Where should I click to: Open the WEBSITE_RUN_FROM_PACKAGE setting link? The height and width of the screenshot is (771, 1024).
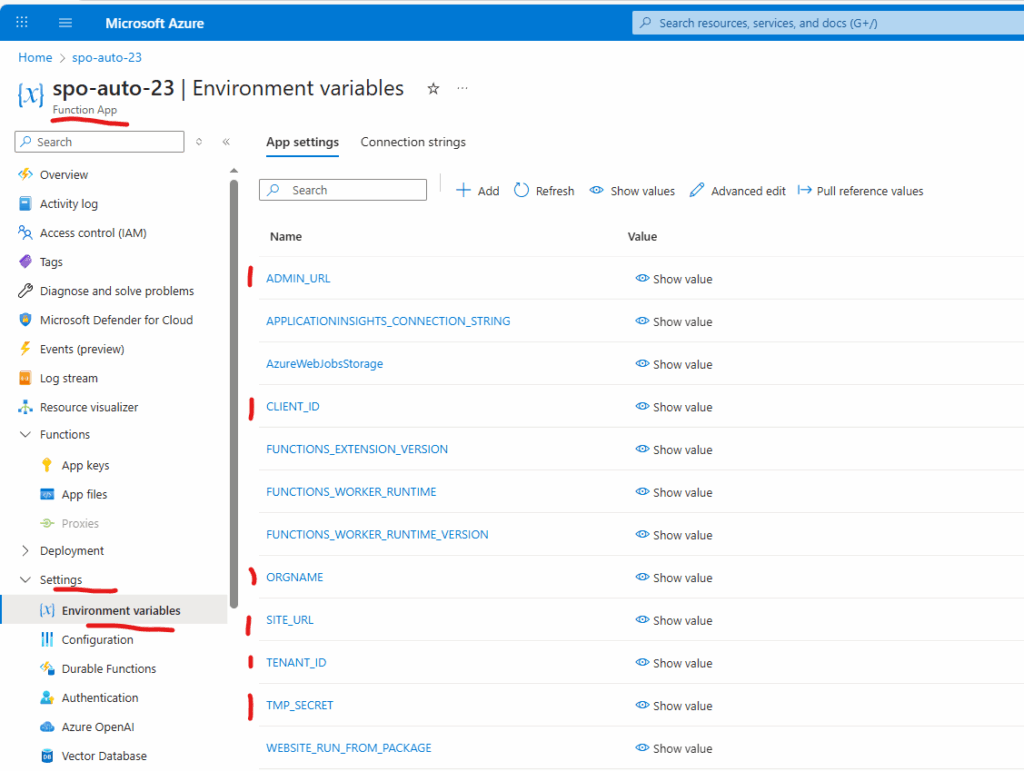point(349,747)
